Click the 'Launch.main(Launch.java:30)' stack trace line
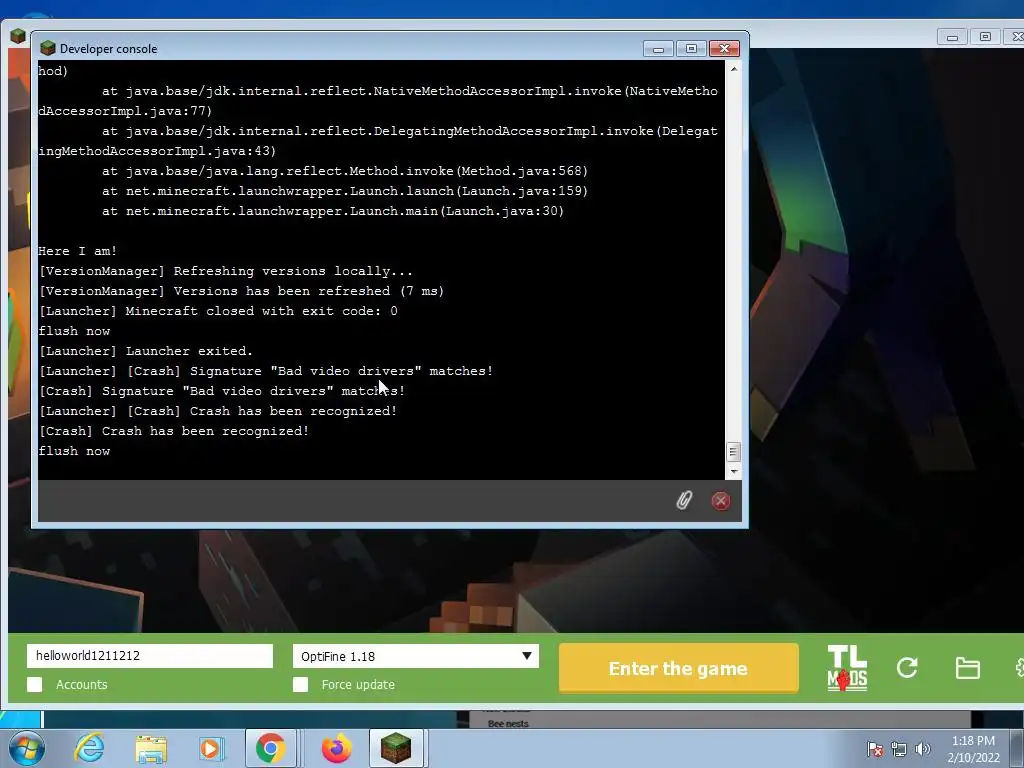The height and width of the screenshot is (768, 1024). (333, 211)
